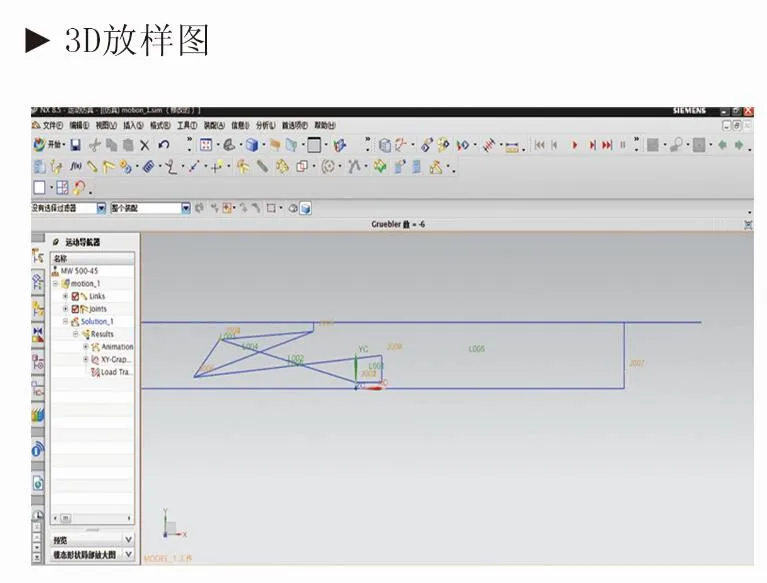The width and height of the screenshot is (767, 583).
Task: Click the Link creation icon after f(x)
Action: coord(91,167)
